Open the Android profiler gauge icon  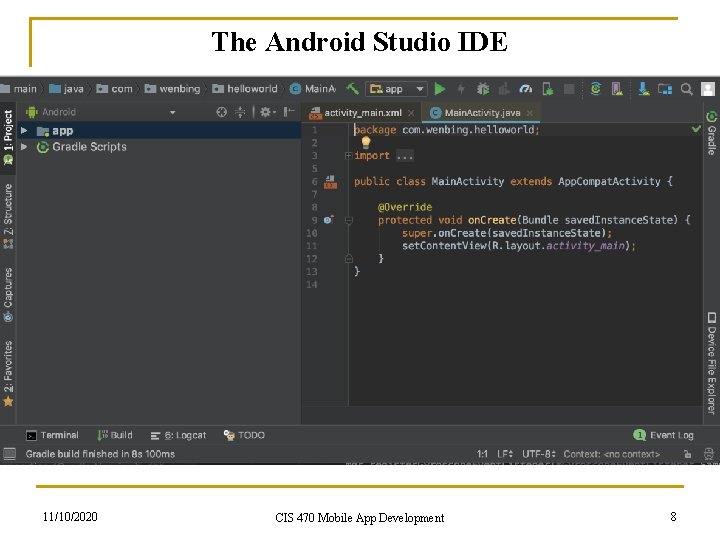pos(525,89)
